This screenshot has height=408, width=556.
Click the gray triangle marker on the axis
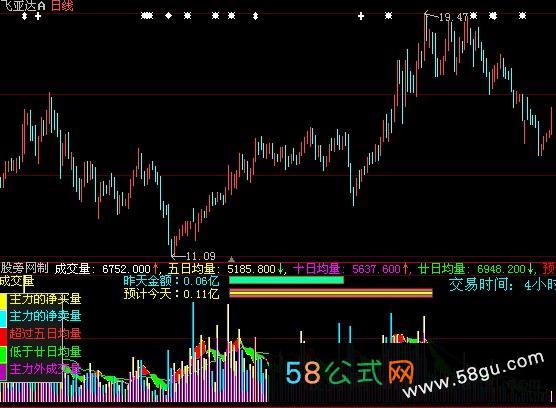pyautogui.click(x=231, y=259)
